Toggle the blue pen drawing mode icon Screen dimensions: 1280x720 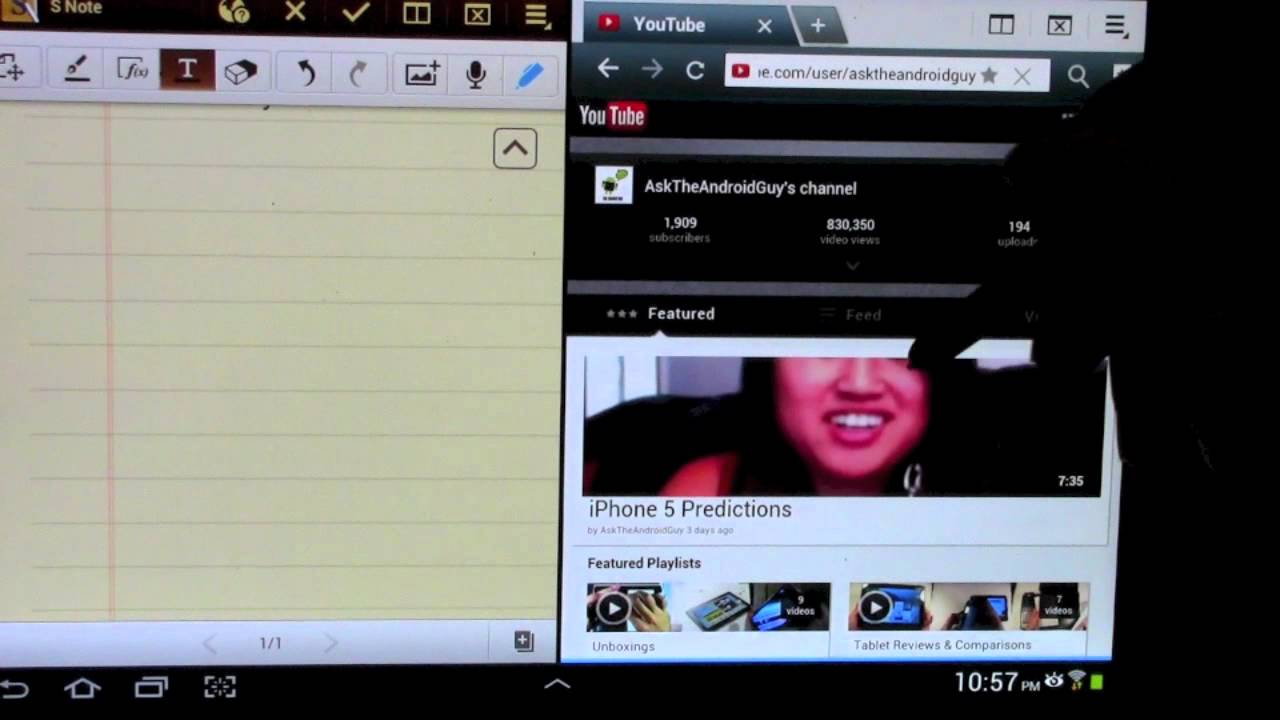coord(529,74)
